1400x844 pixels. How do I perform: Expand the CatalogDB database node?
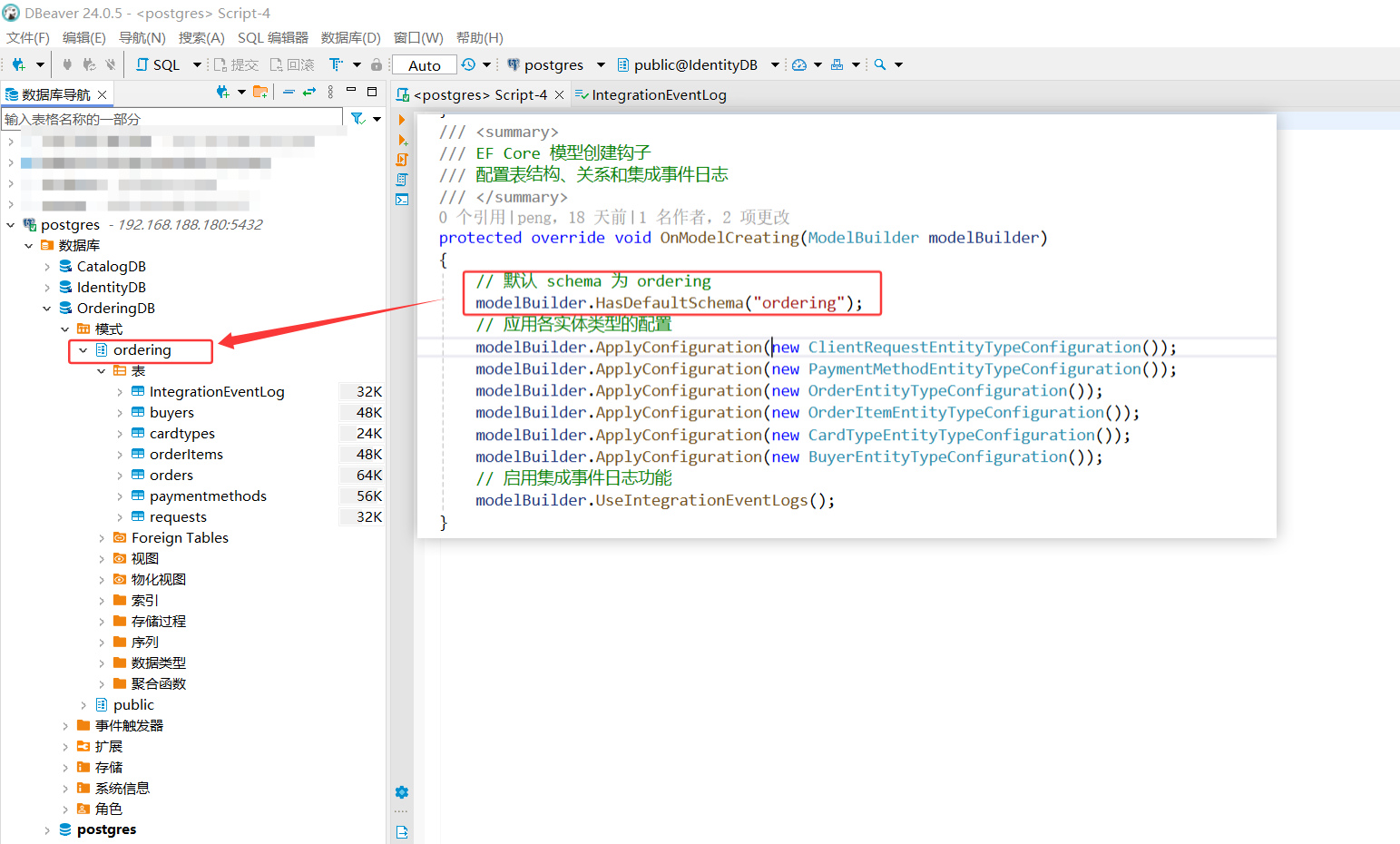point(47,266)
